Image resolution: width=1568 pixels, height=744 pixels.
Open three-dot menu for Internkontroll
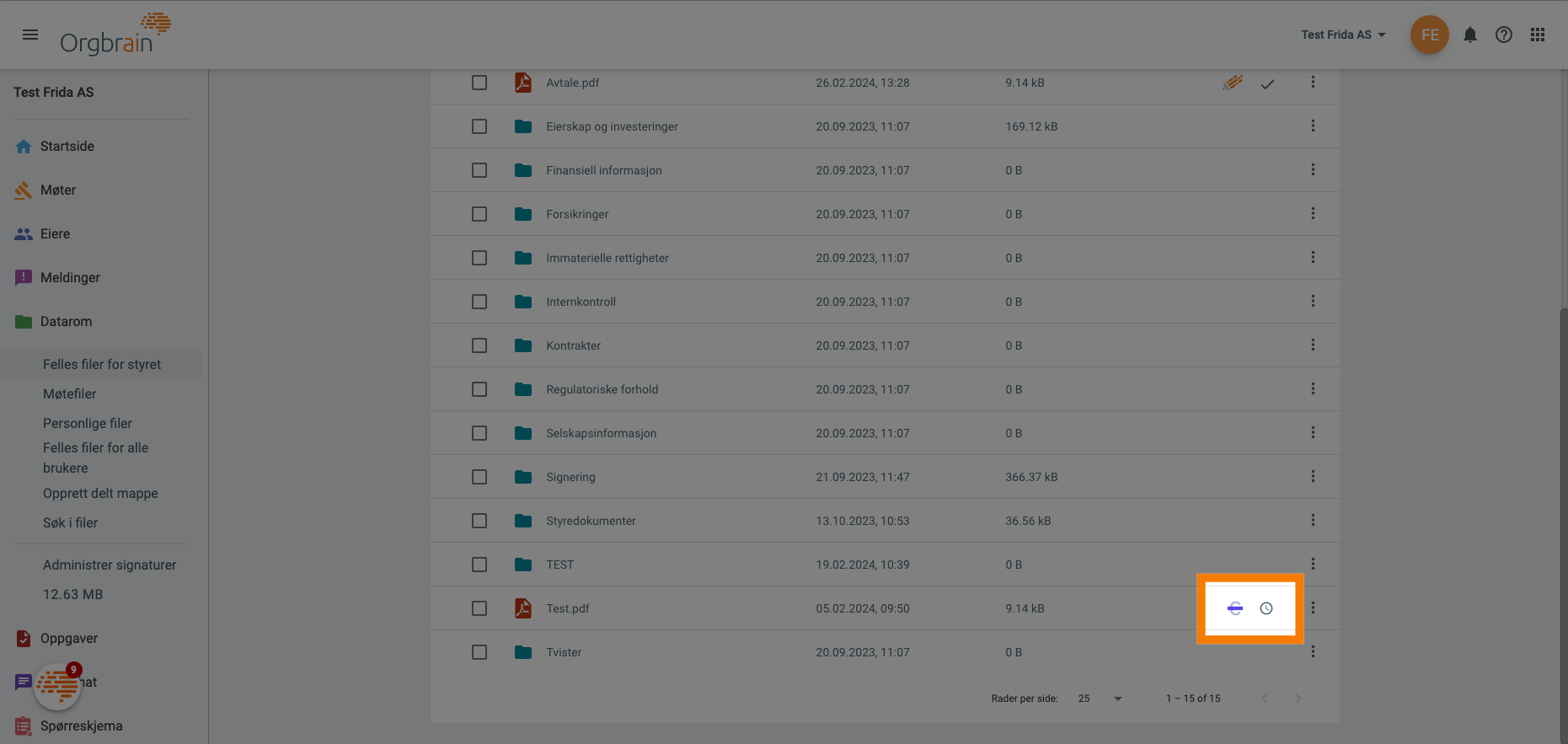[1313, 301]
